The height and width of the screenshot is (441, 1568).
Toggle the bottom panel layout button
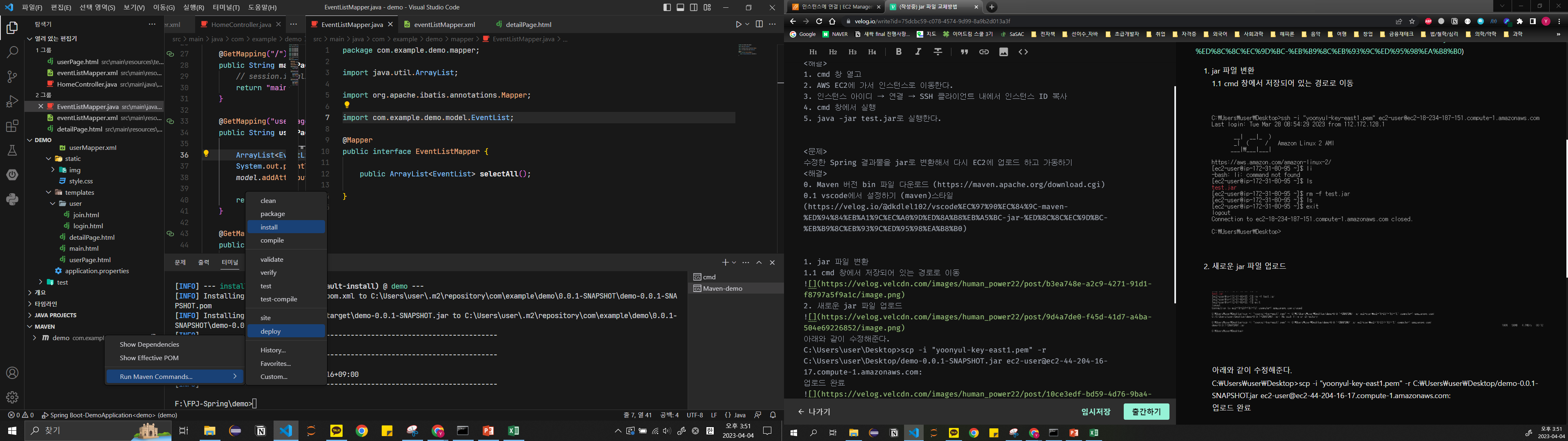pos(681,7)
